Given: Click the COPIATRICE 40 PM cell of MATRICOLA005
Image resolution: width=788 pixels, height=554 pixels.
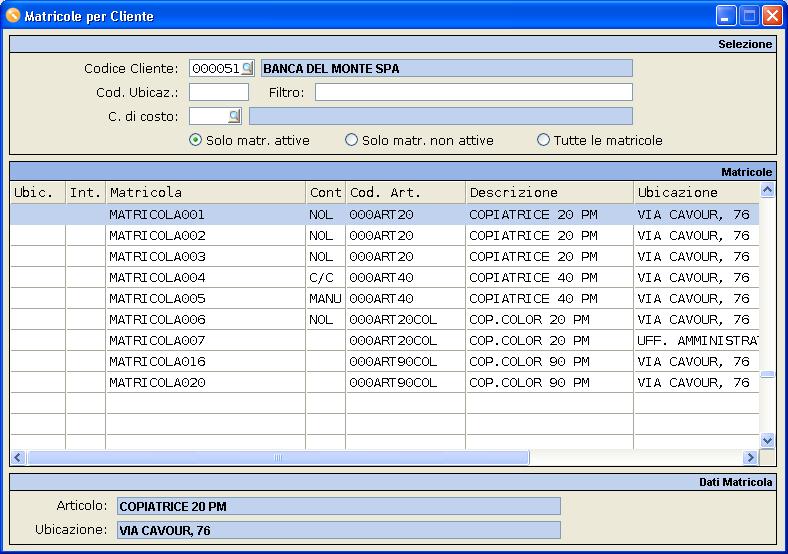Looking at the screenshot, I should pos(549,299).
